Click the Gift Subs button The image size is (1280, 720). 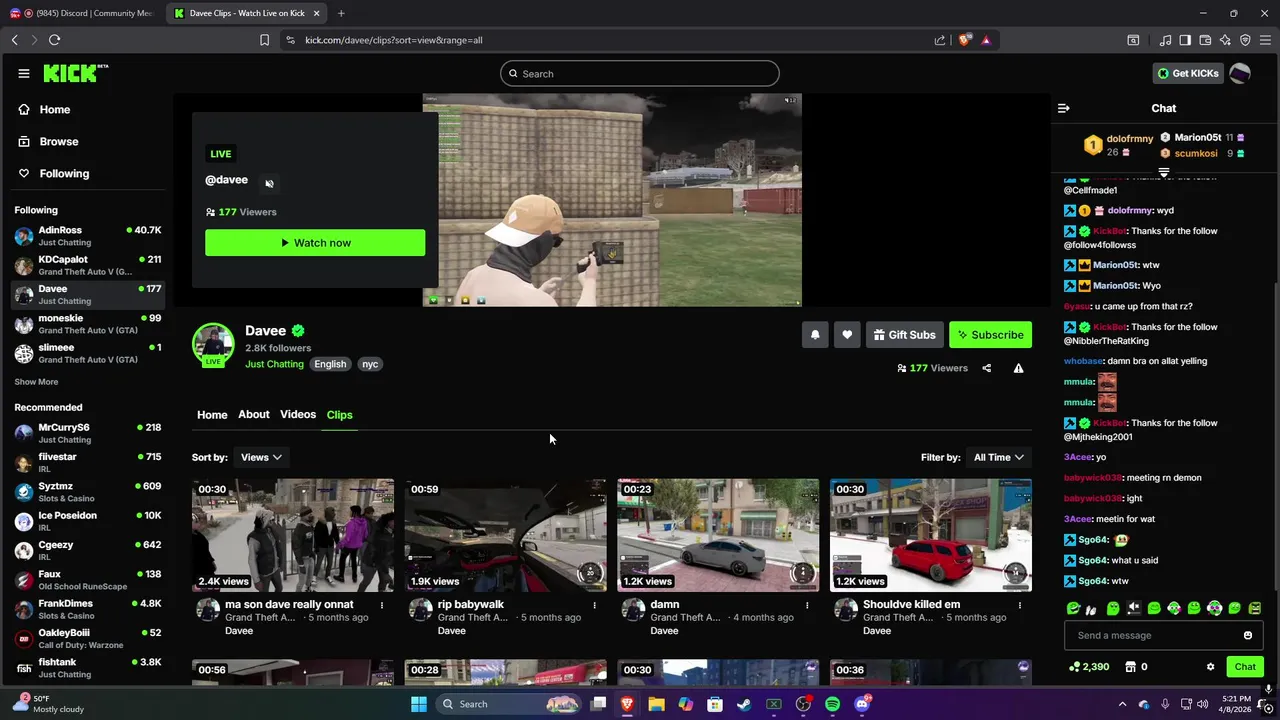pos(903,335)
